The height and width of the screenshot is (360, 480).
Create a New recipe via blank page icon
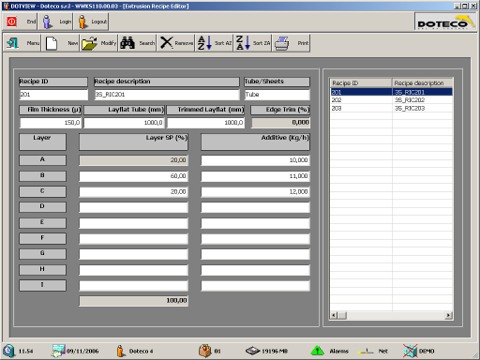51,43
